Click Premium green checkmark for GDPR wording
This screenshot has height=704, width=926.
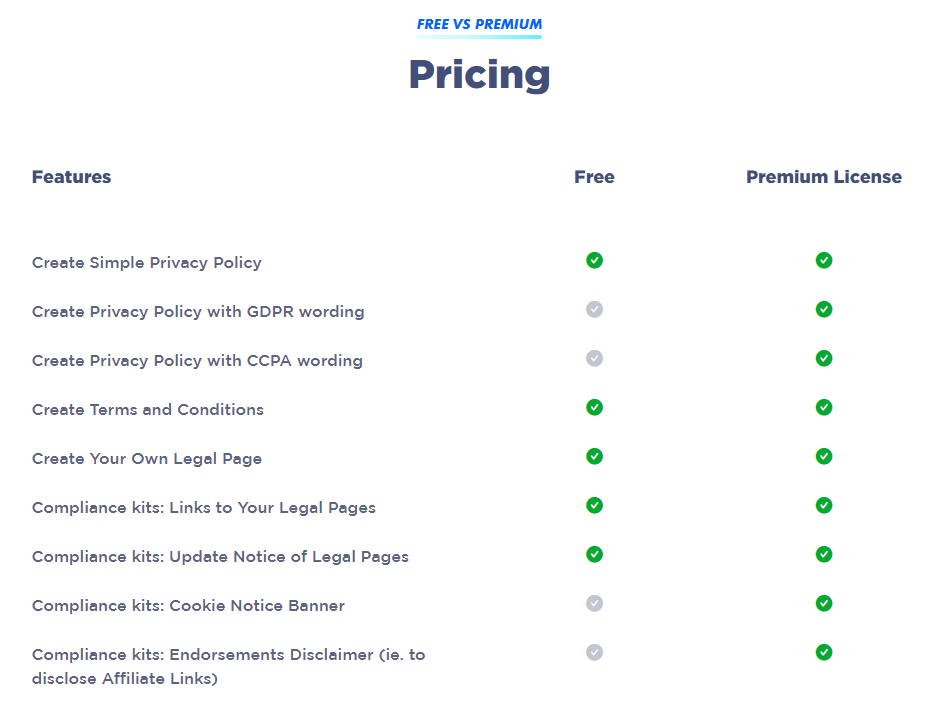(x=824, y=309)
